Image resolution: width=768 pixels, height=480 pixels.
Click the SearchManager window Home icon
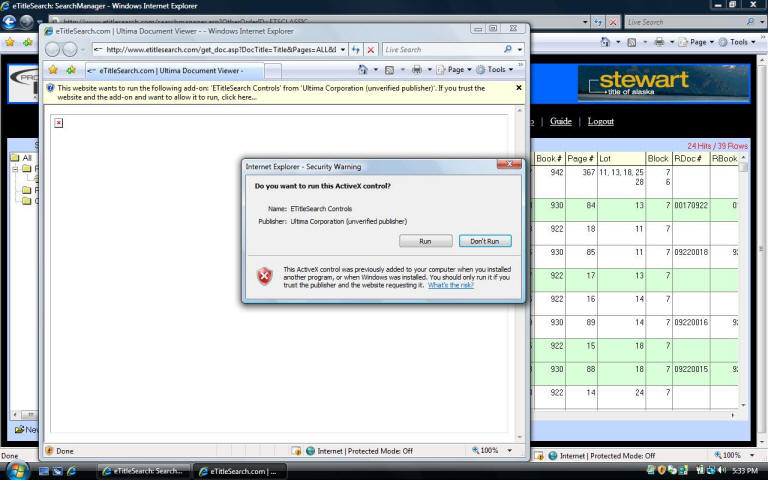click(605, 42)
